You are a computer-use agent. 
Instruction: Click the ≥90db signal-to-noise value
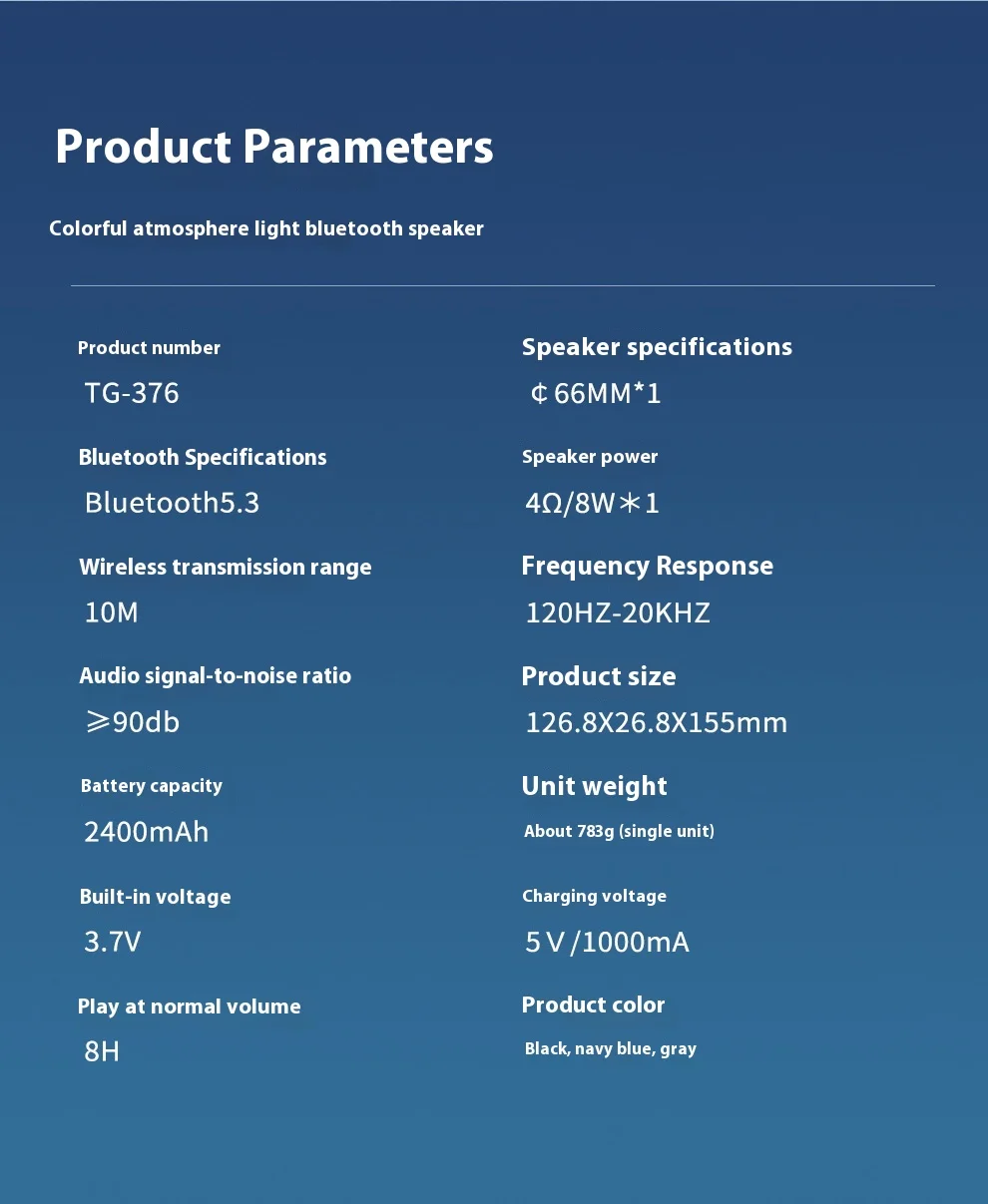pos(132,722)
